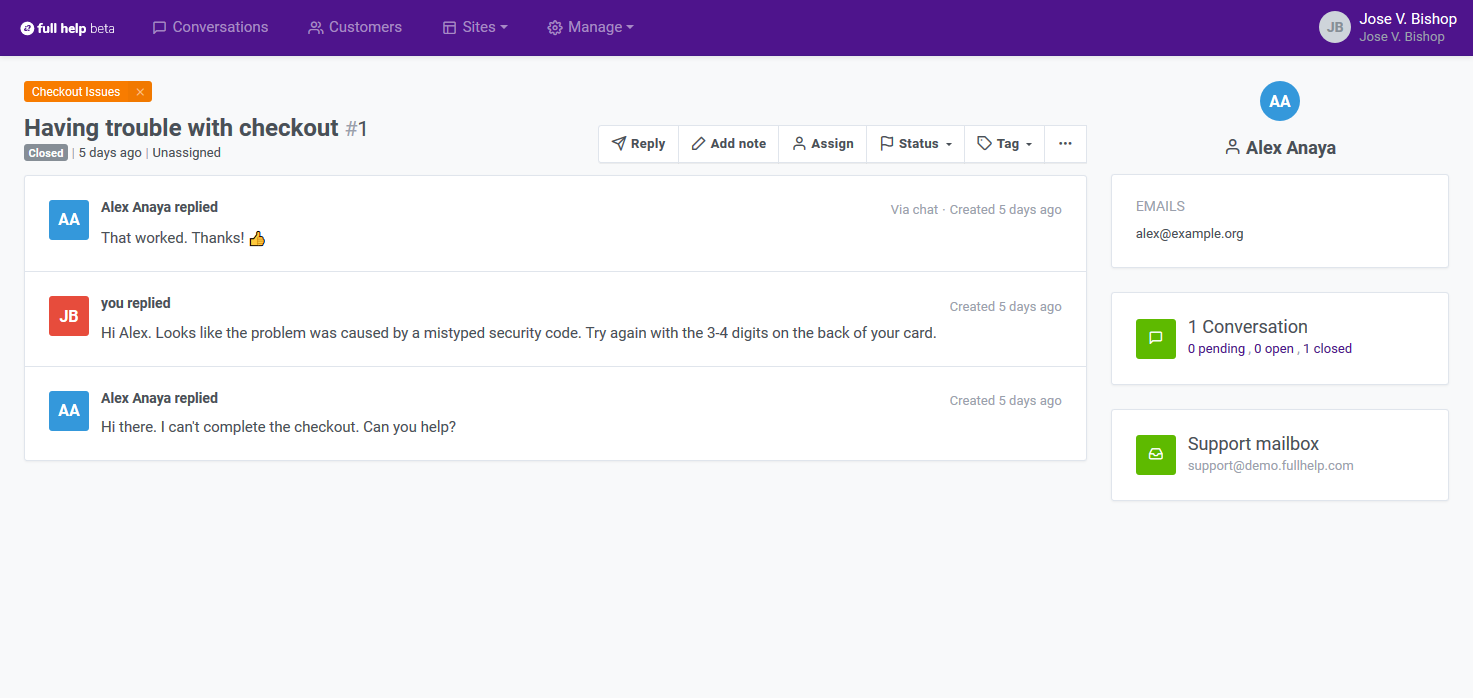Screen dimensions: 1473x698
Task: Reply to the conversation
Action: tap(639, 144)
